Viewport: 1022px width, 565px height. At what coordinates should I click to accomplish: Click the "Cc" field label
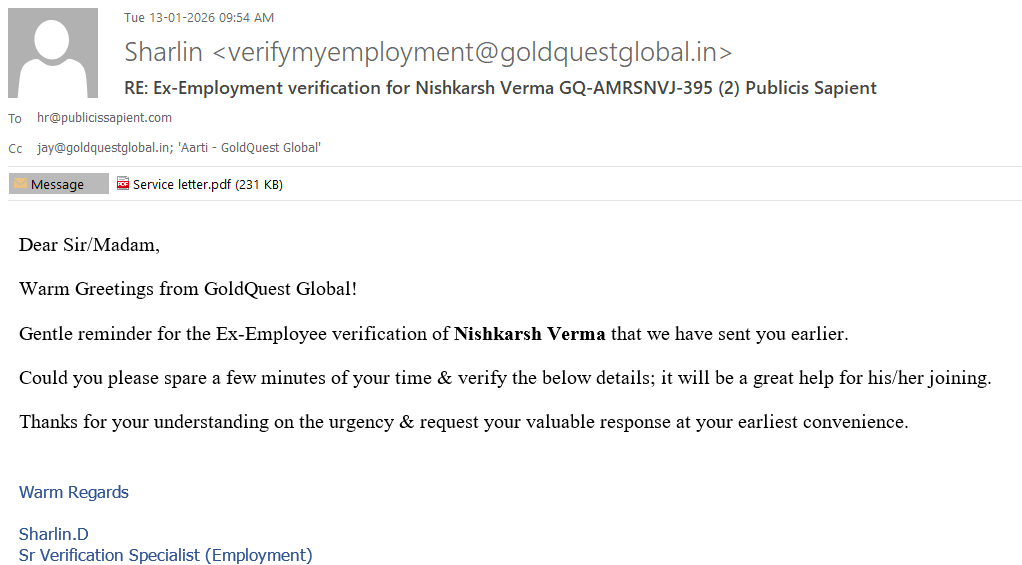click(15, 148)
